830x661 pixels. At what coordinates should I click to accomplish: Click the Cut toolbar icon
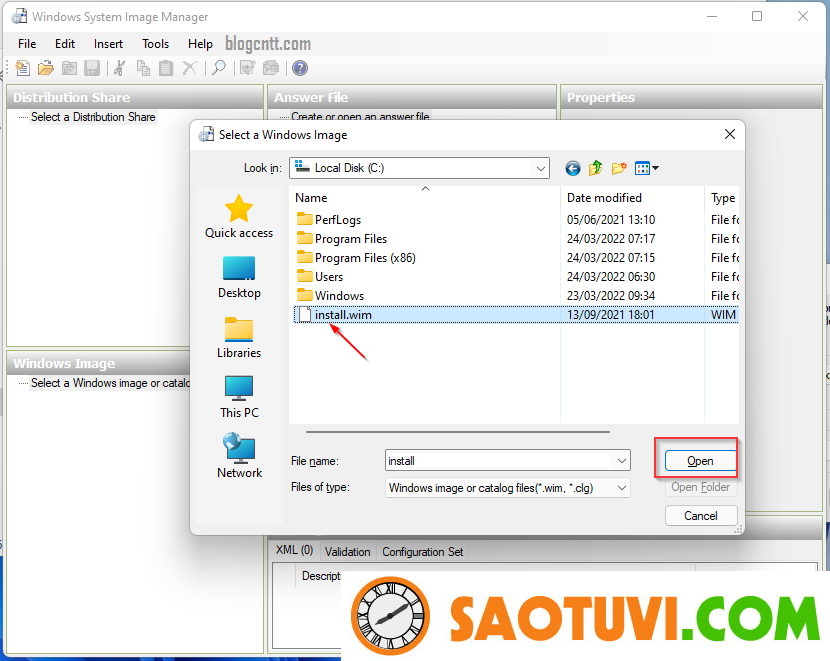click(120, 68)
